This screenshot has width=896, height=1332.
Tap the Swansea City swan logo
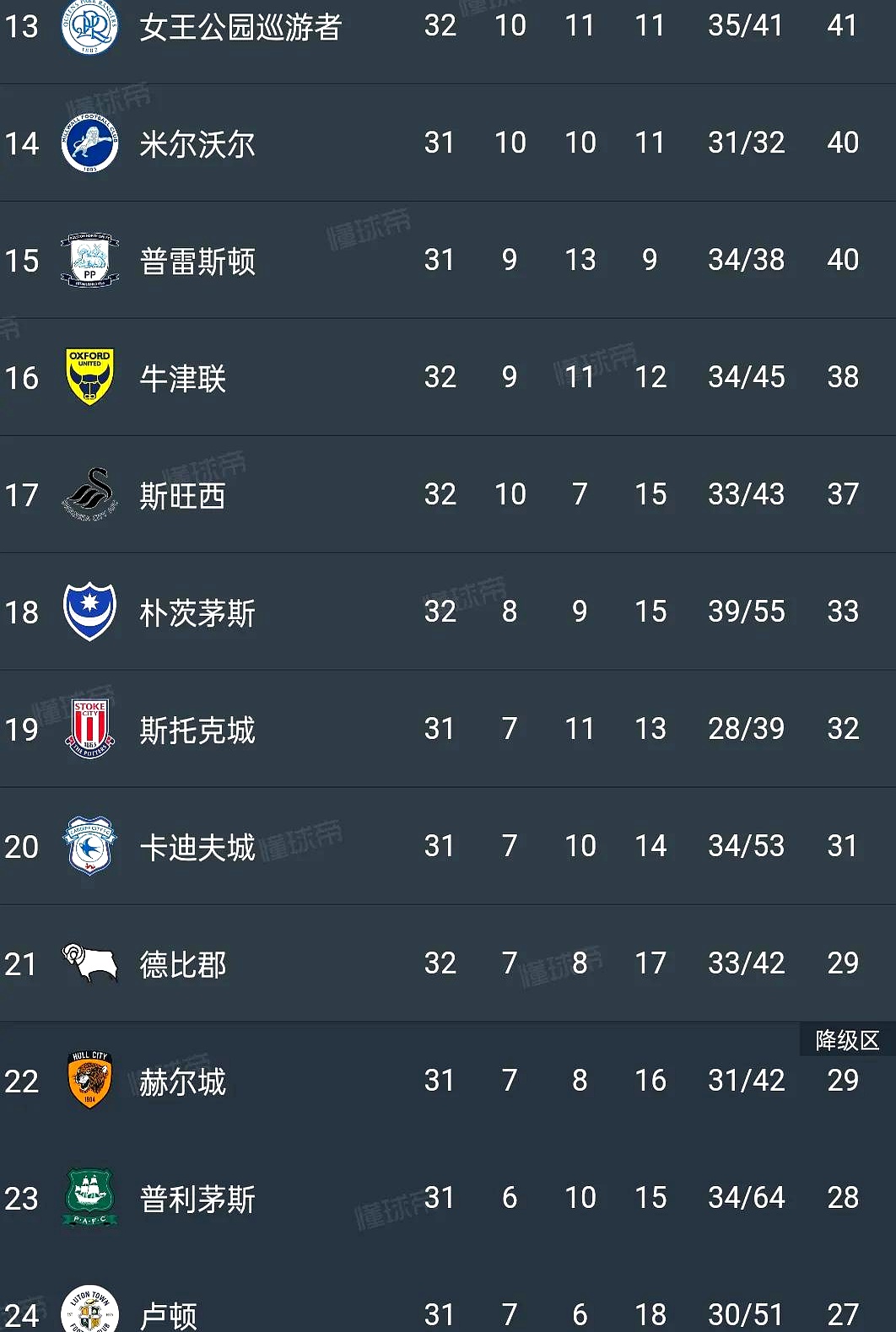tap(89, 494)
